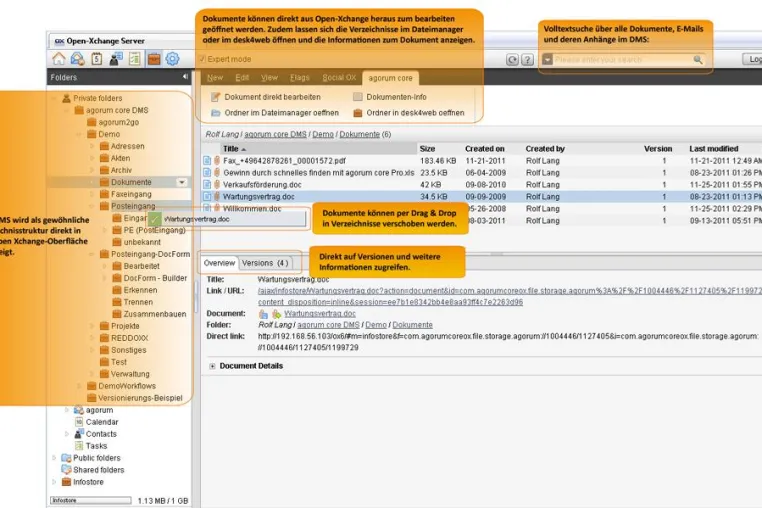Open the Edit menu tab
Viewport: 762px width, 508px height.
pos(242,78)
